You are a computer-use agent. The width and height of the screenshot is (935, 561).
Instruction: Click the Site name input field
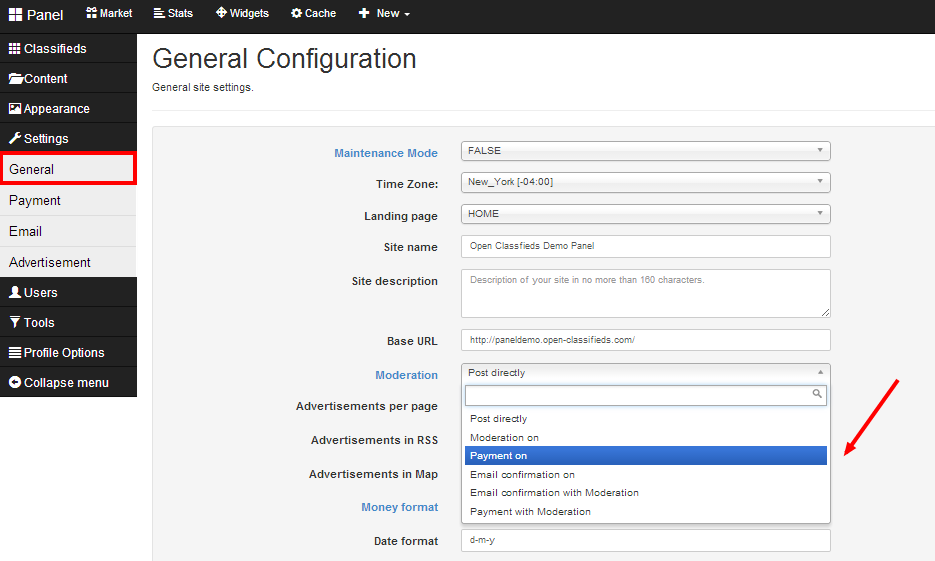tap(645, 246)
